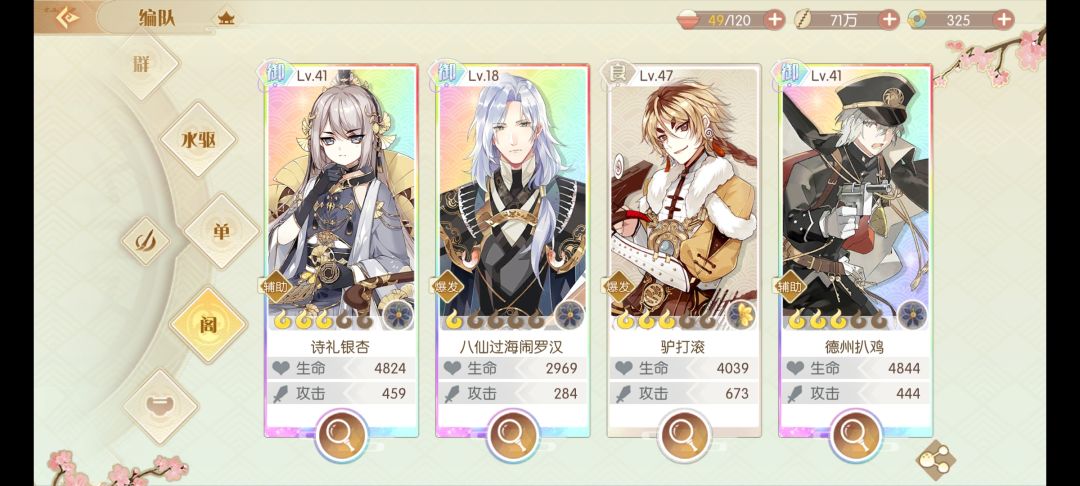Tap the yellow flower badge on 驴打滚 card

pos(741,315)
